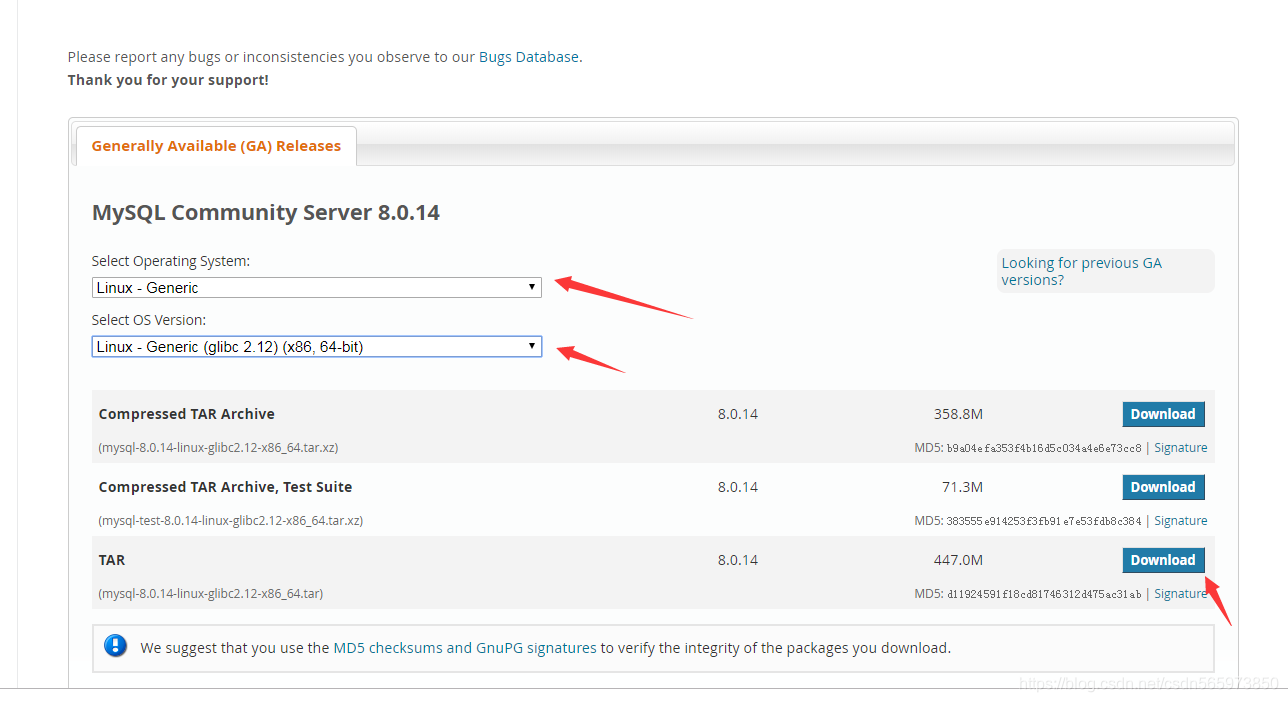Open Looking for previous GA versions link
The height and width of the screenshot is (702, 1288).
tap(1082, 271)
